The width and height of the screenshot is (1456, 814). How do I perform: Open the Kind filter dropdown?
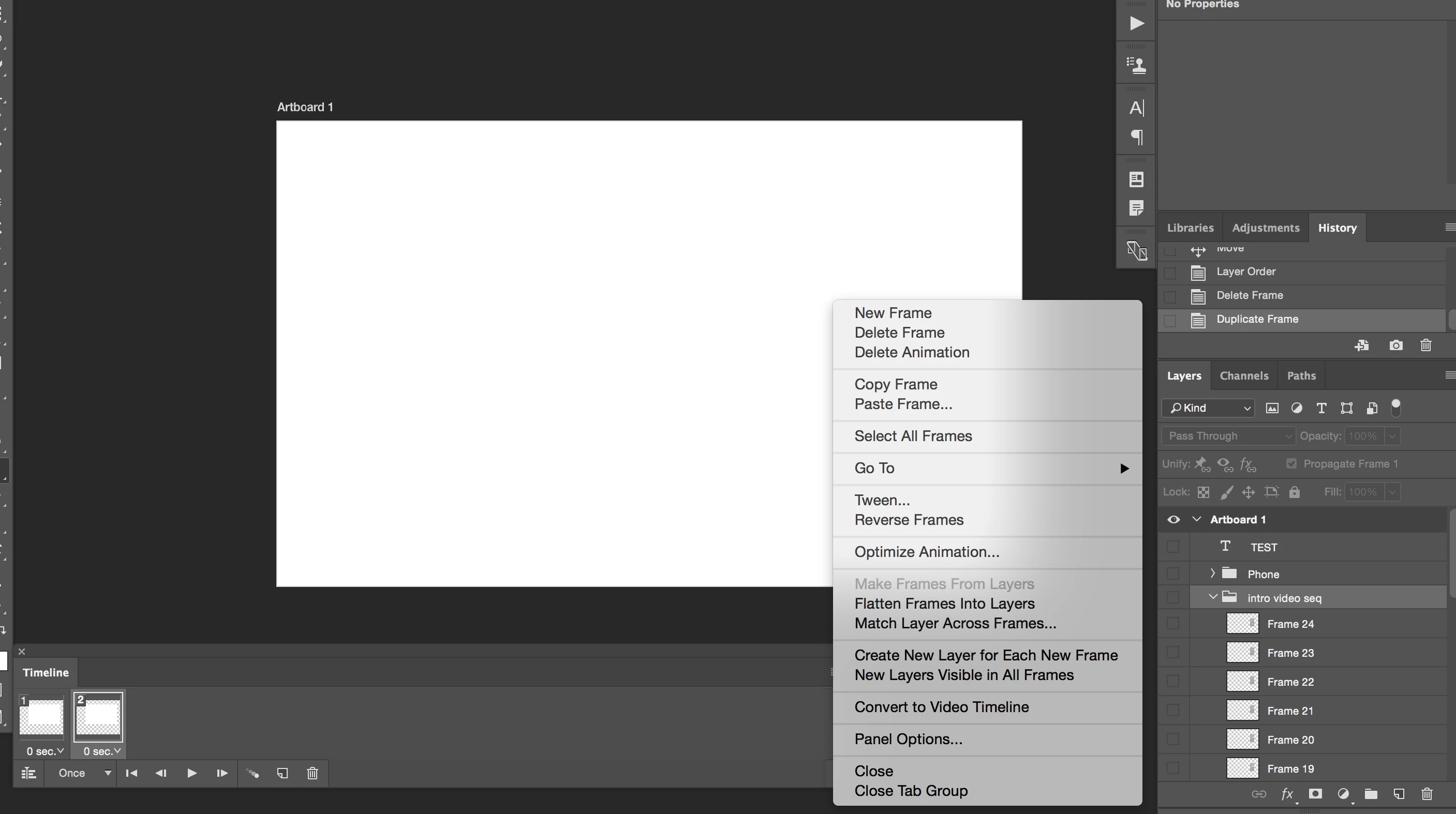[1209, 408]
